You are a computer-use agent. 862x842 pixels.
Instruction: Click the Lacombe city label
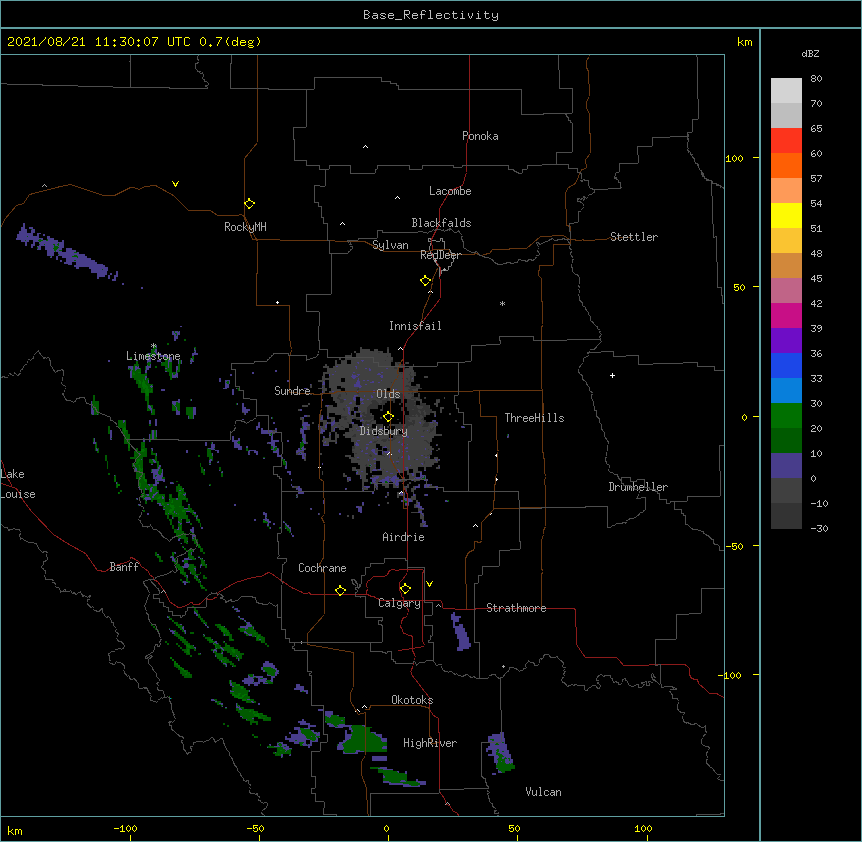coord(450,191)
